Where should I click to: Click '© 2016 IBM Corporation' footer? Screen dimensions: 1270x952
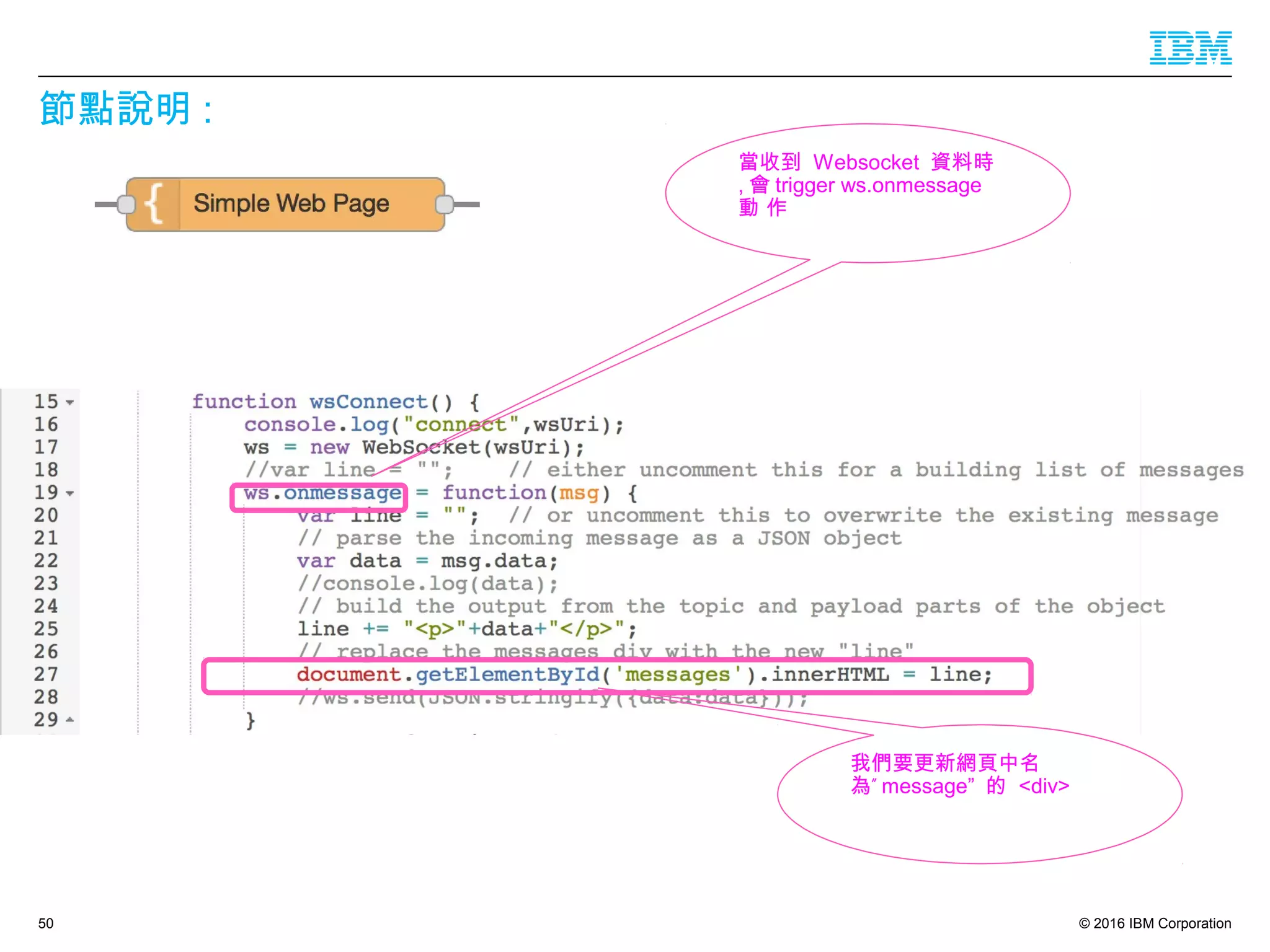[1155, 923]
